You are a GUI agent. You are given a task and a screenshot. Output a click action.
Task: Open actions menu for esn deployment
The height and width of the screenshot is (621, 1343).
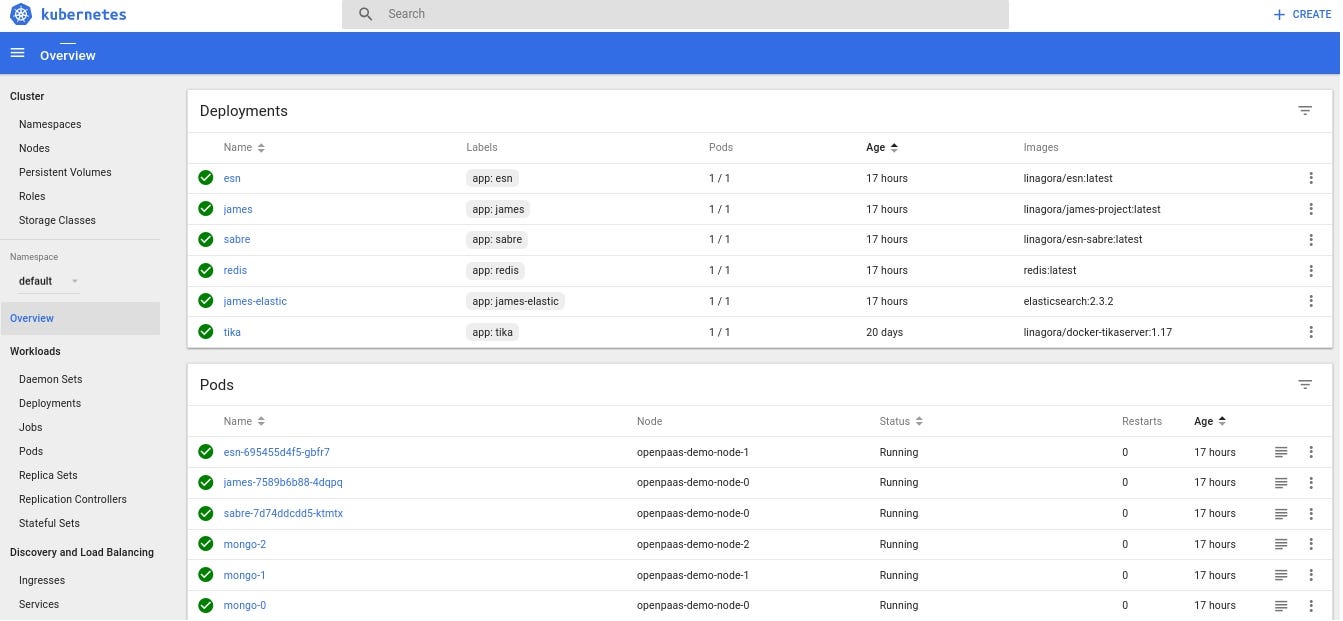click(x=1311, y=178)
